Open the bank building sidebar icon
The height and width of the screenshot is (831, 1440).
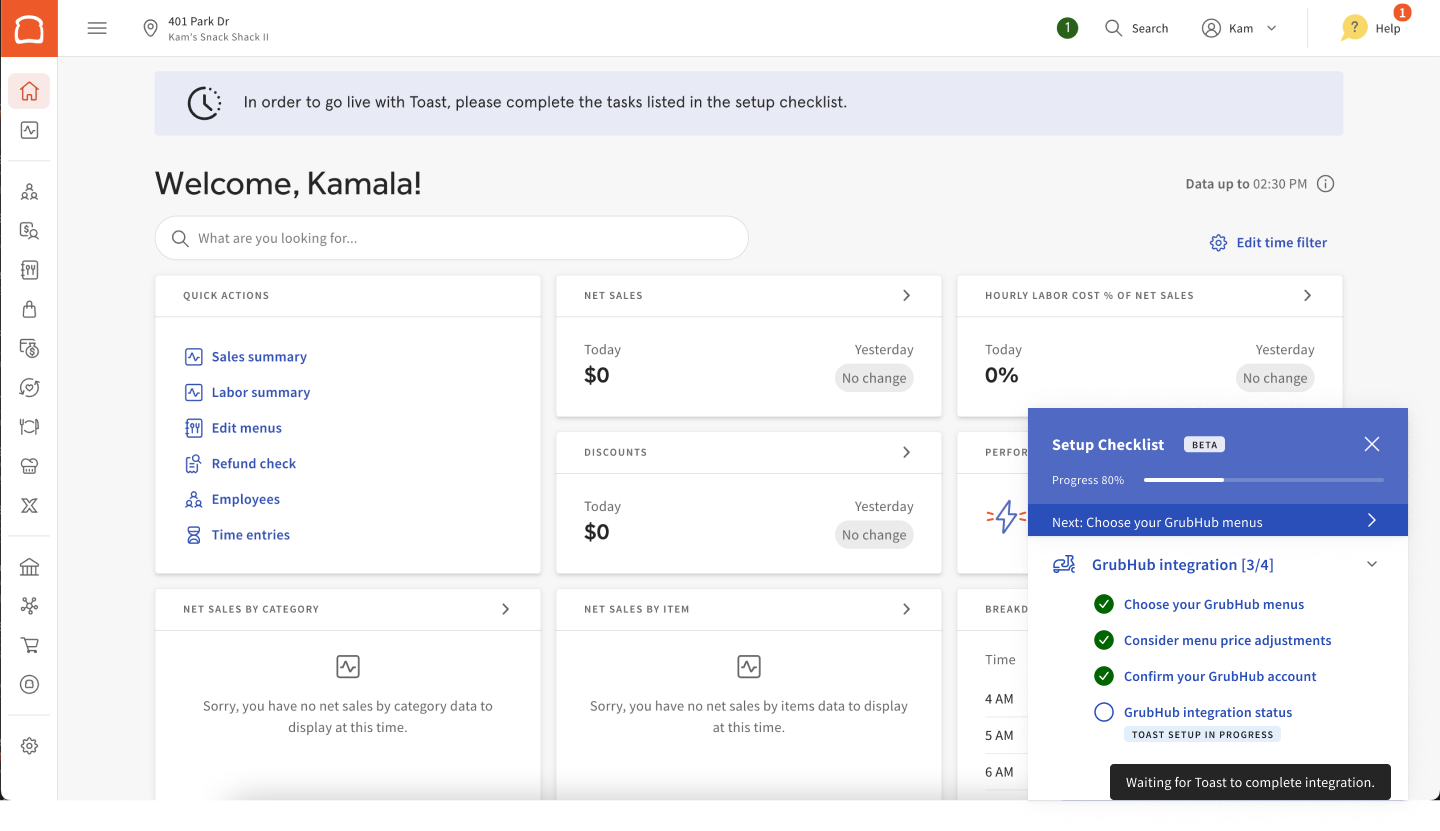coord(29,567)
